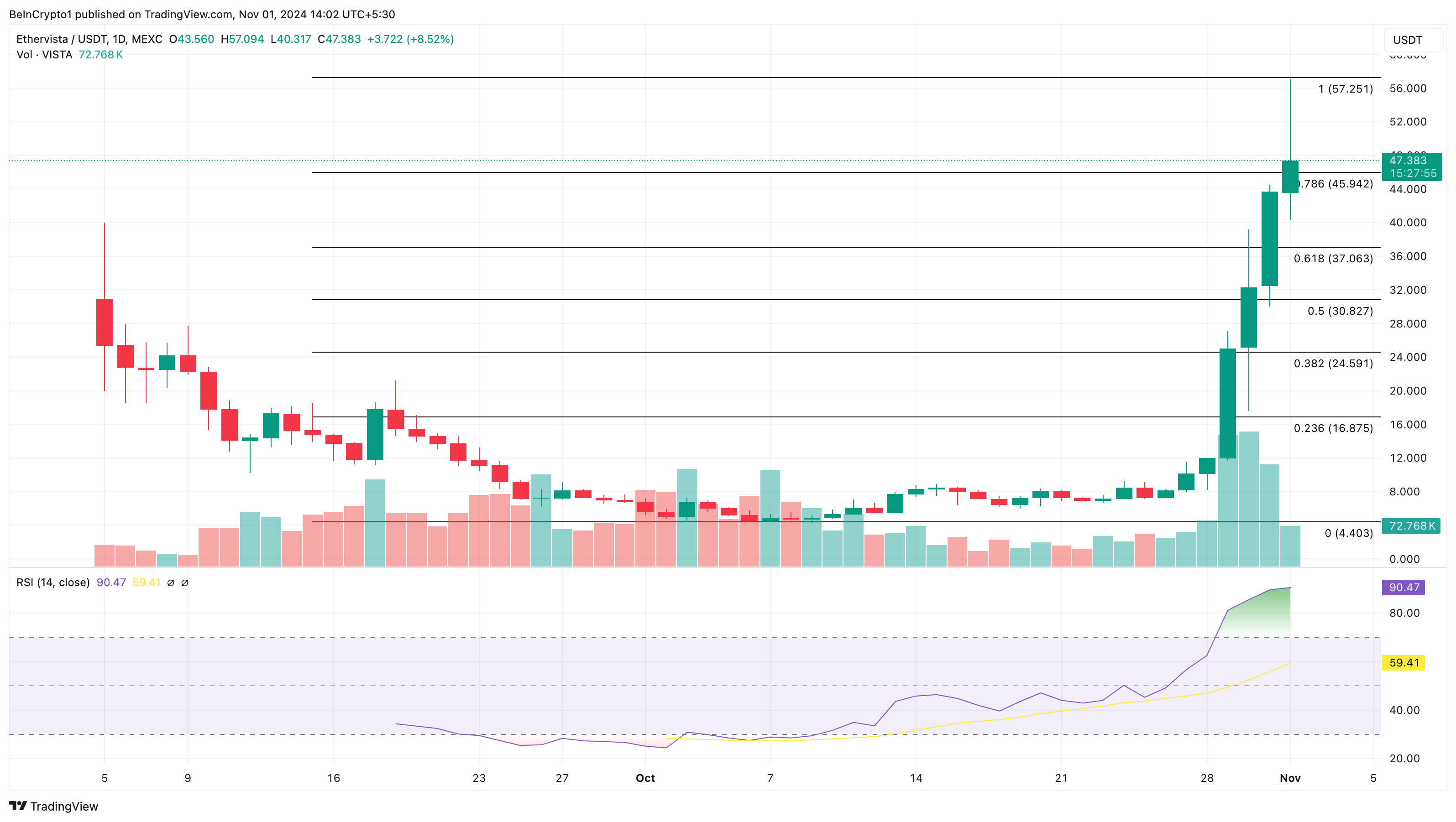Click the Oct date marker on time axis
Viewport: 1456px width, 822px height.
(x=645, y=778)
